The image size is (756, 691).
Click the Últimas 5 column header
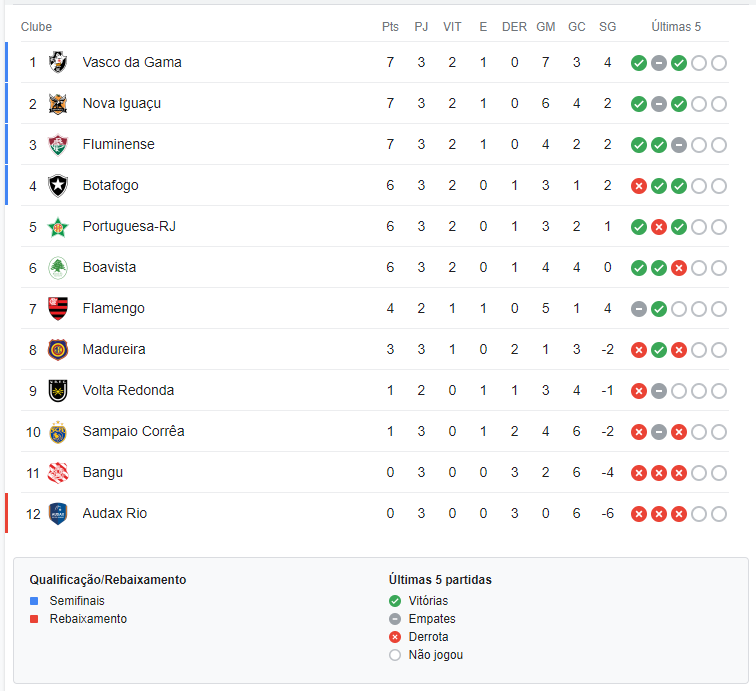pos(676,27)
